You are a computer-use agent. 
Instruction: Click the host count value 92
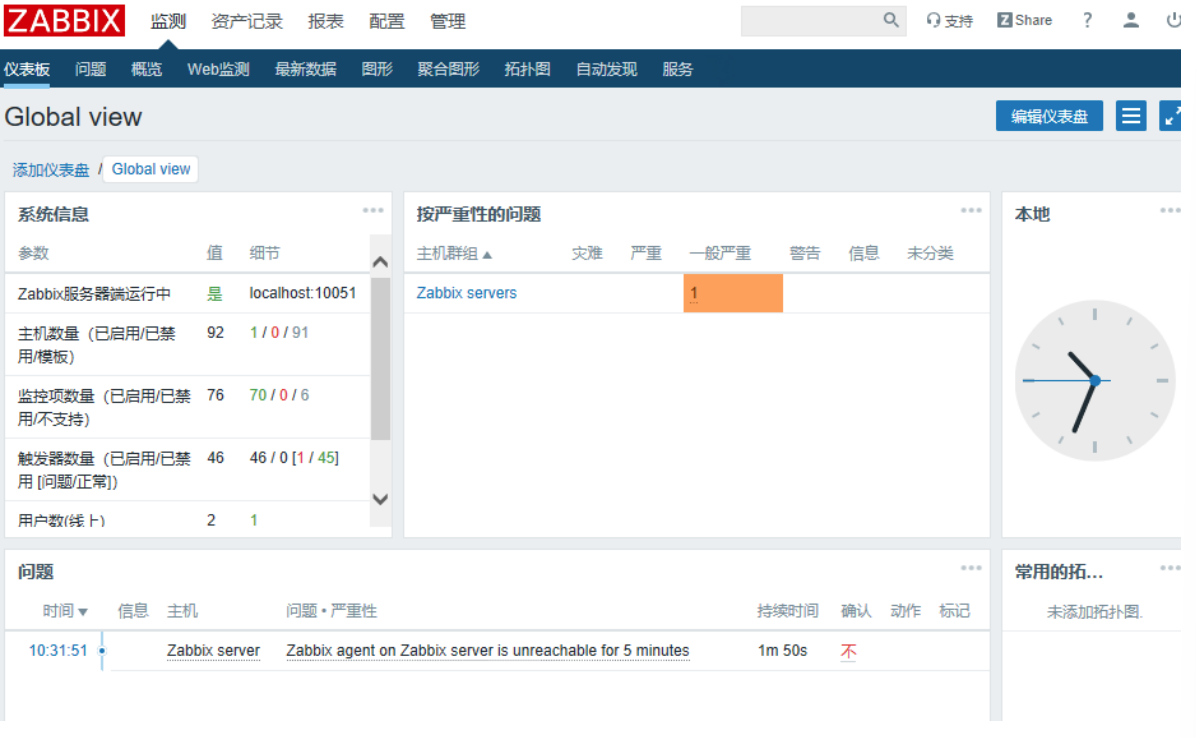coord(216,332)
